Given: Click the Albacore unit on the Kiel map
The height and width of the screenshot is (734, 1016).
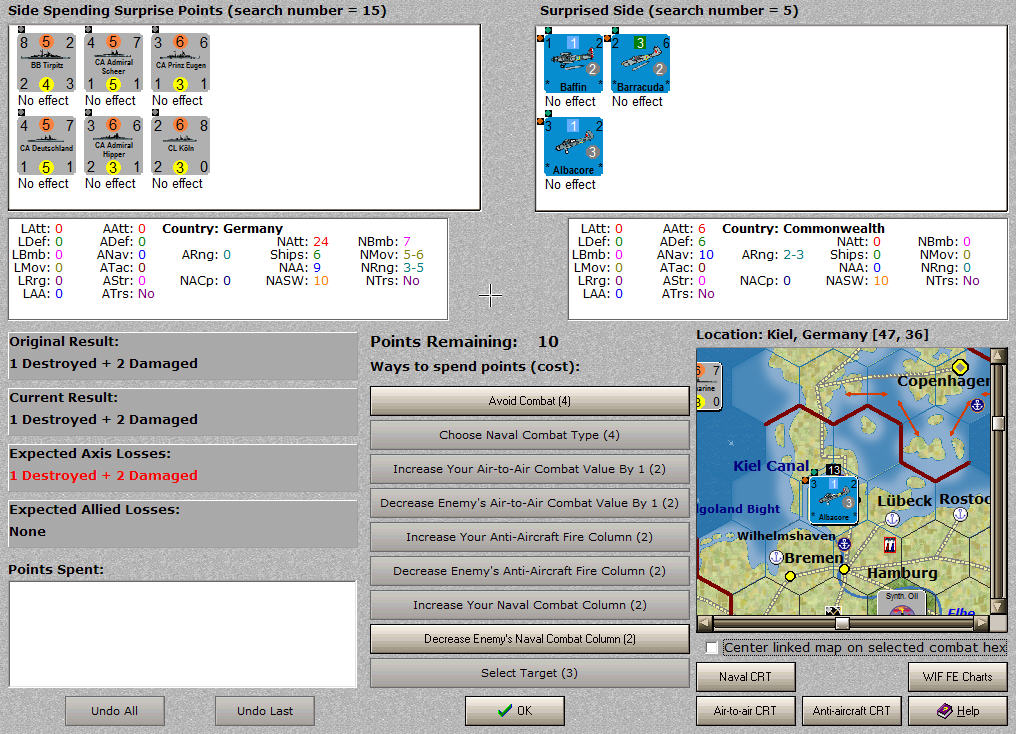Looking at the screenshot, I should click(833, 499).
